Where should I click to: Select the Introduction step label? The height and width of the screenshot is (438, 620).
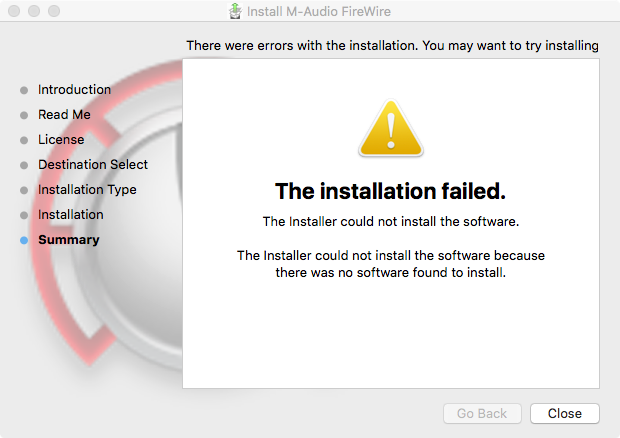pos(74,90)
